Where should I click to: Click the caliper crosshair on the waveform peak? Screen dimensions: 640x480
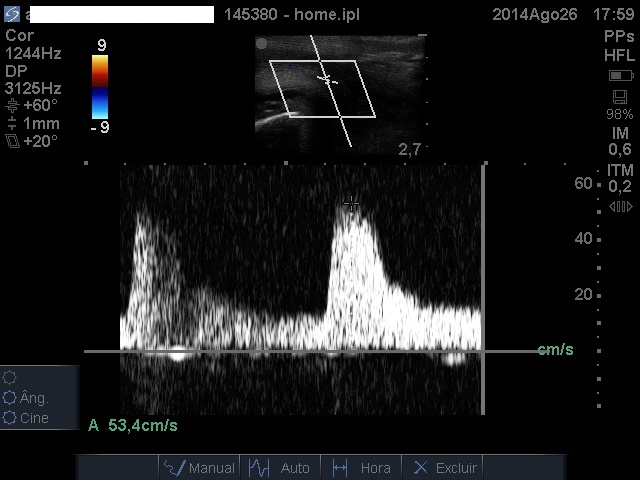pyautogui.click(x=351, y=203)
